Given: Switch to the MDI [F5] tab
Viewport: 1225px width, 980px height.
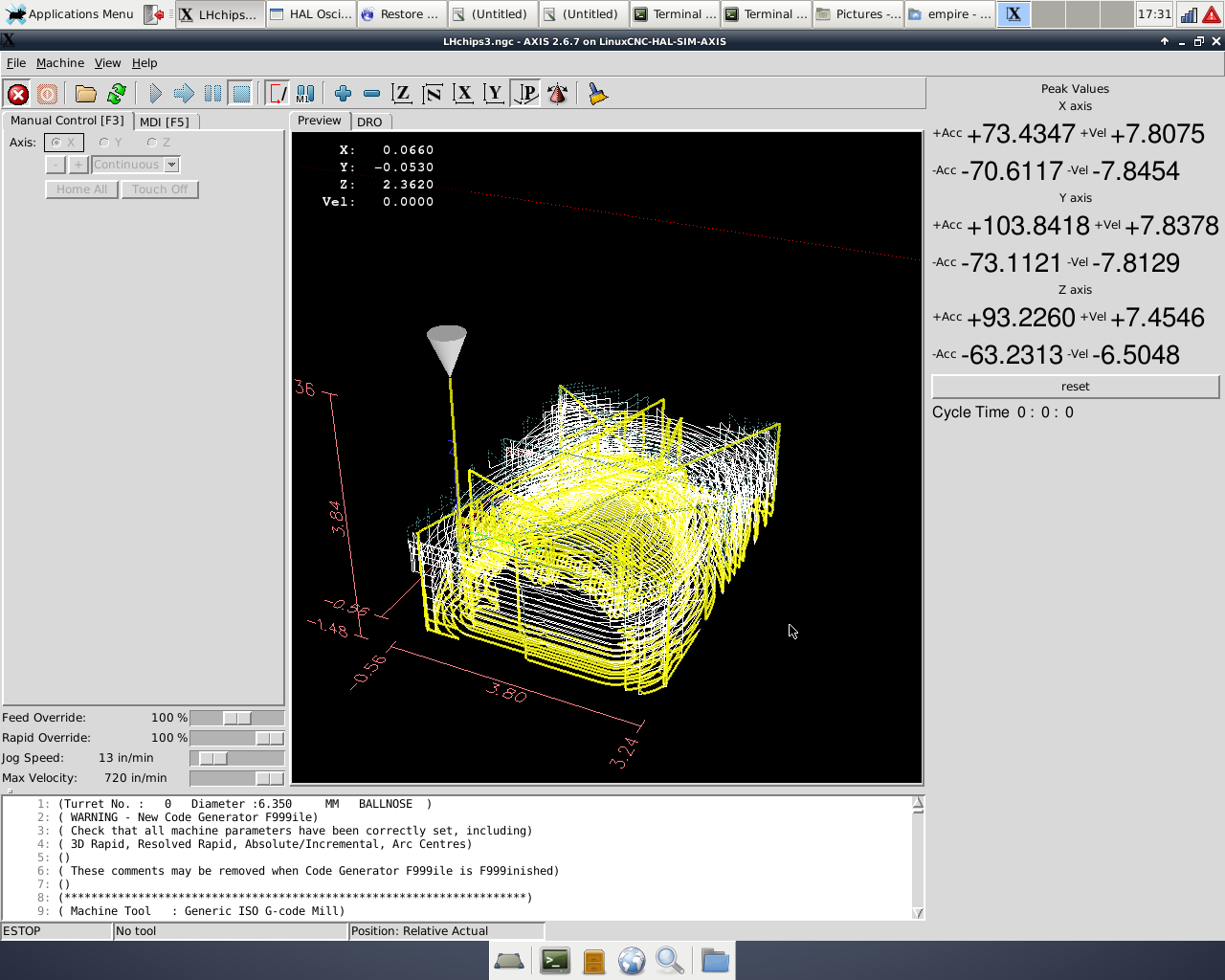Looking at the screenshot, I should coord(165,122).
